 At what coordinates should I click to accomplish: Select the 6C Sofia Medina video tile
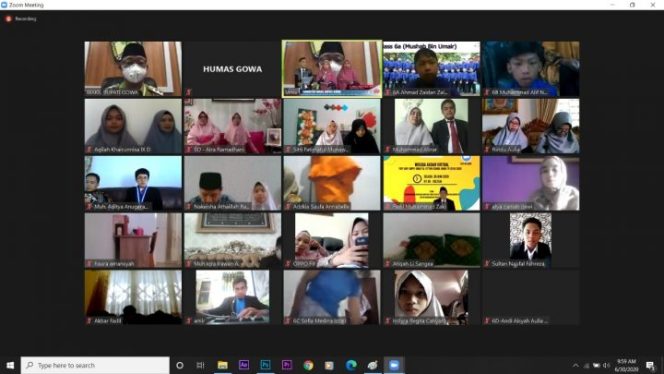point(332,297)
